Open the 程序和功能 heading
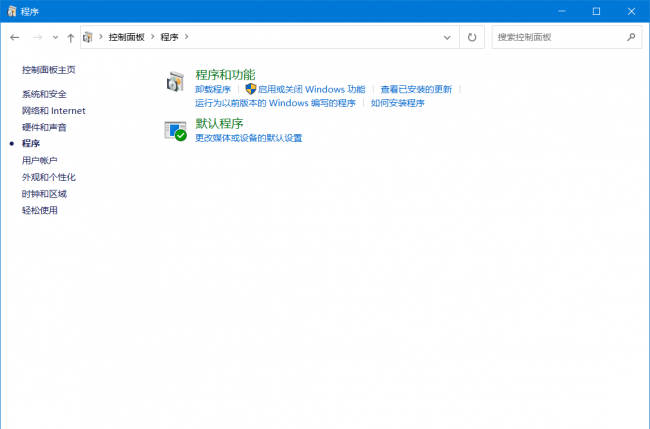This screenshot has height=429, width=650. tap(225, 75)
